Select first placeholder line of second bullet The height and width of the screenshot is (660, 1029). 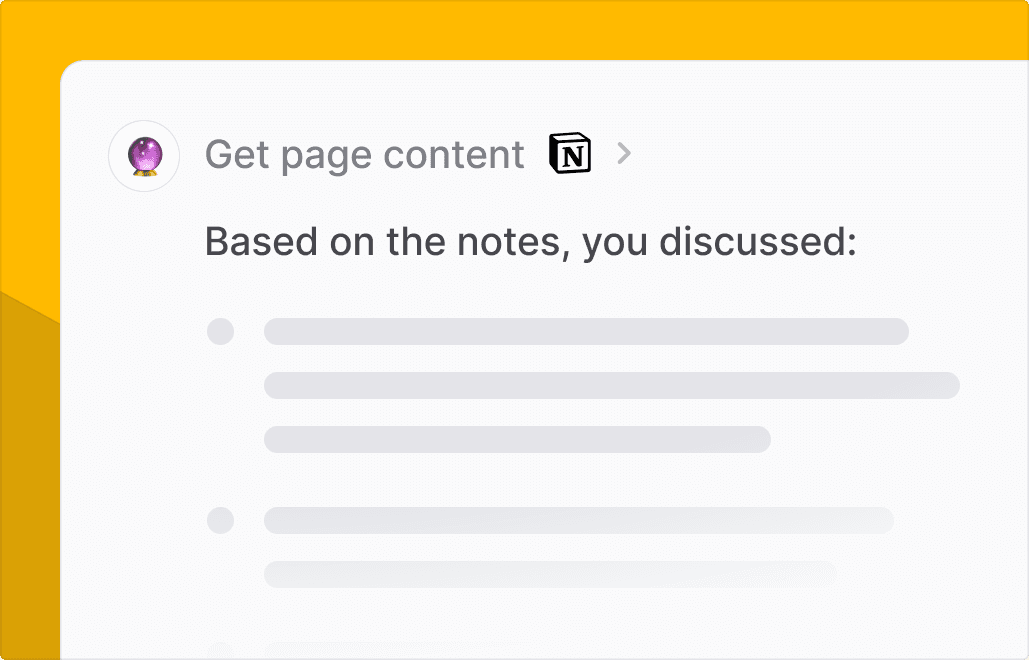coord(578,520)
